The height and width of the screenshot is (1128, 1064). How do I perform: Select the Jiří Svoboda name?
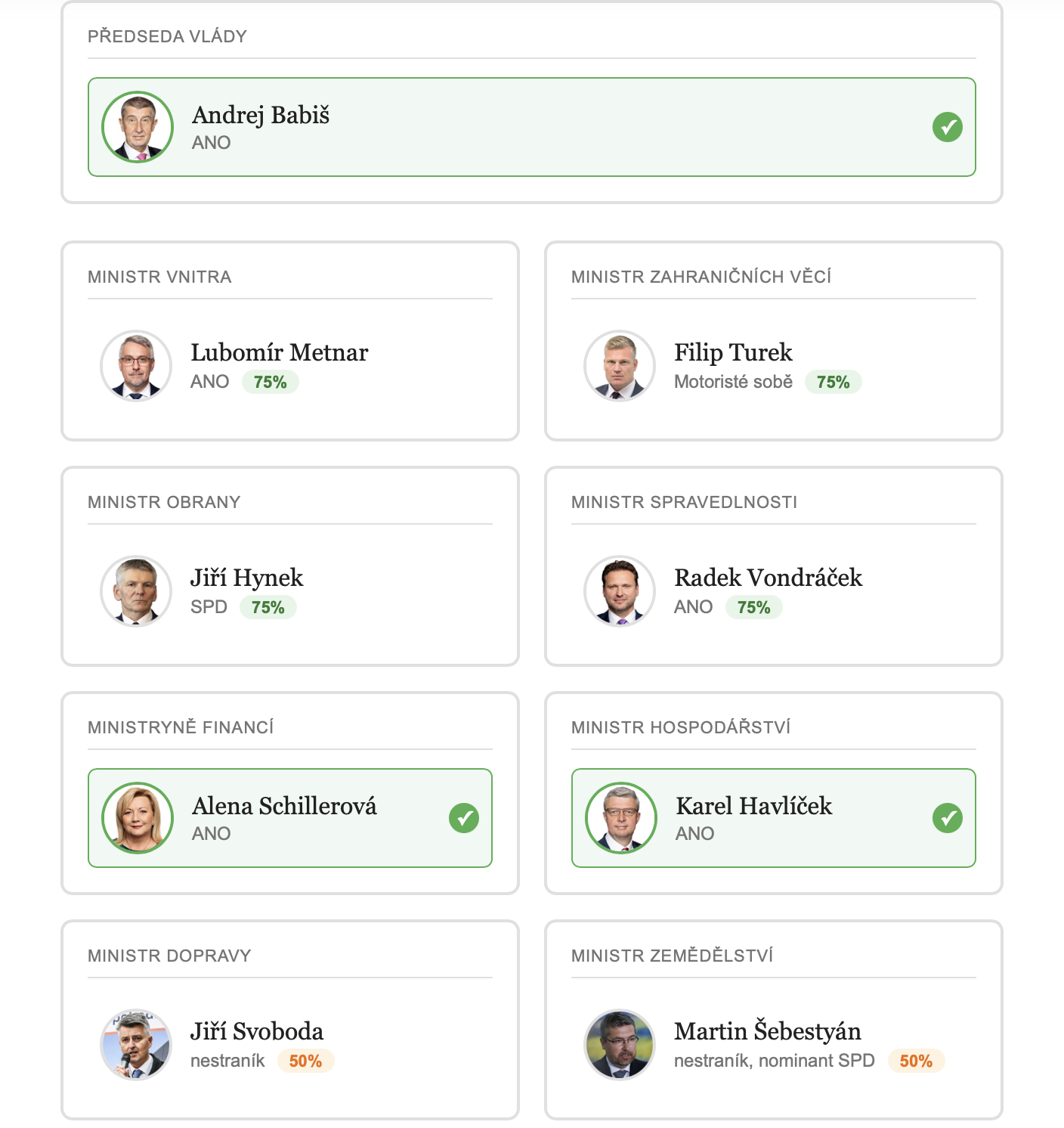(x=257, y=1031)
